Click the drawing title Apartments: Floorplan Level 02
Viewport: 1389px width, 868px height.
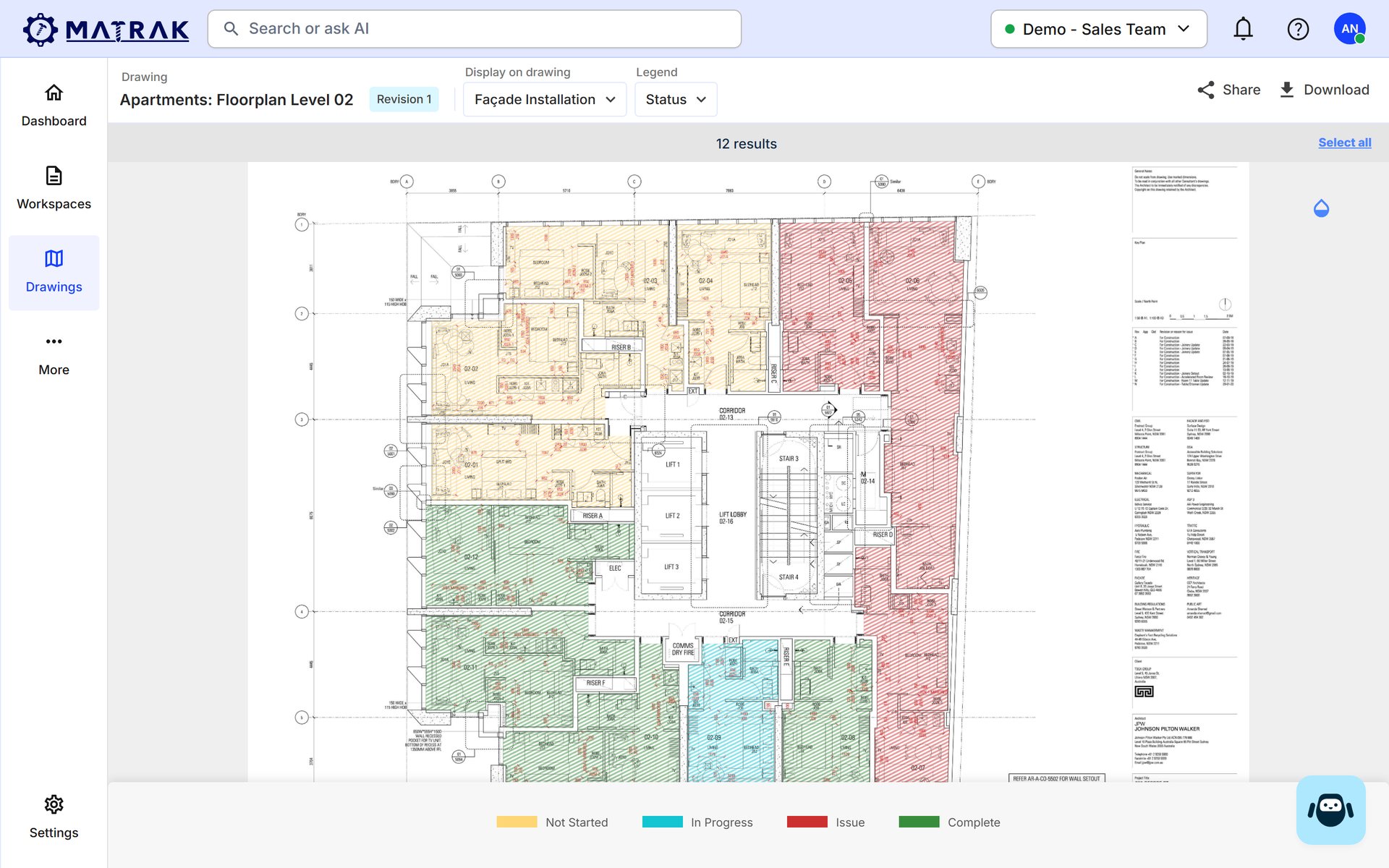[x=237, y=100]
